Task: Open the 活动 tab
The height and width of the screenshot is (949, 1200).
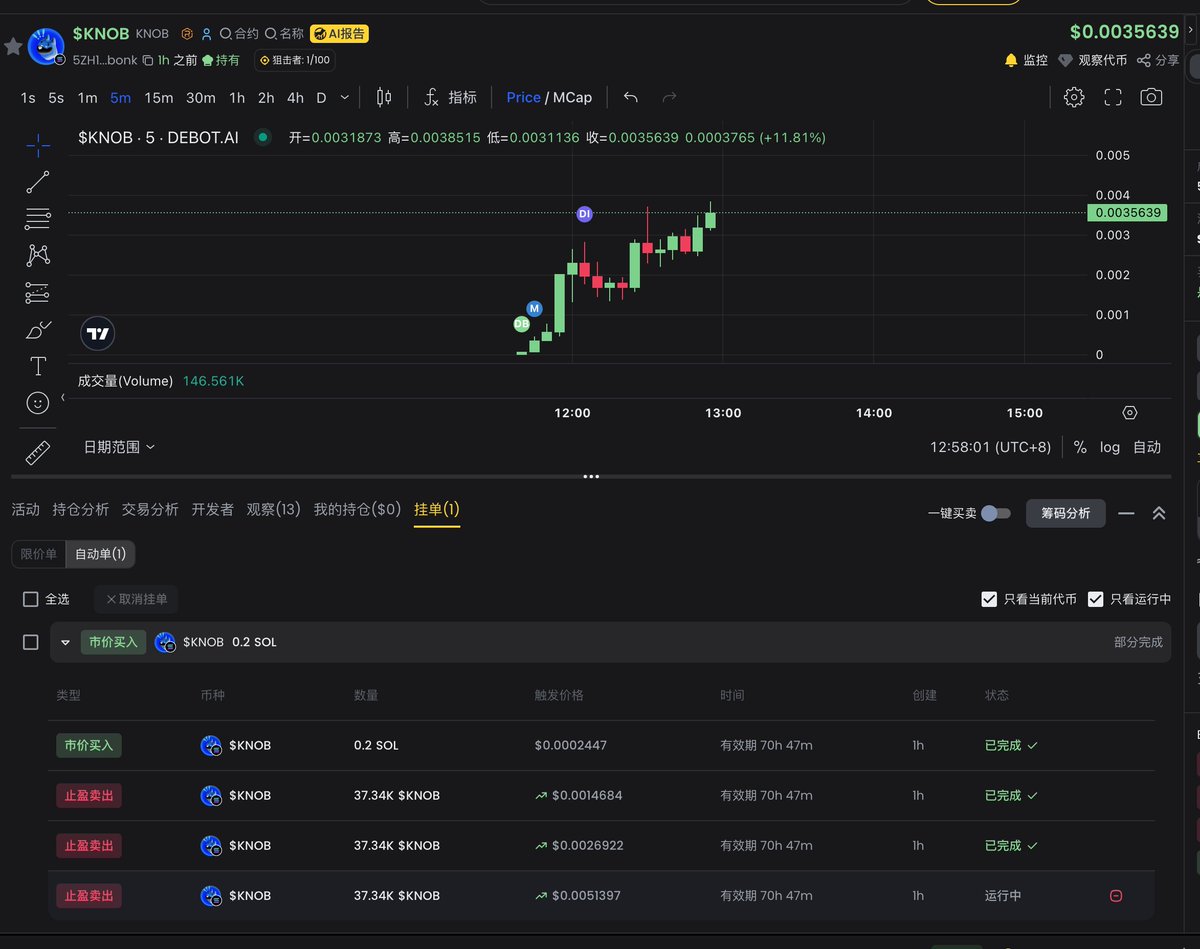Action: pyautogui.click(x=26, y=509)
